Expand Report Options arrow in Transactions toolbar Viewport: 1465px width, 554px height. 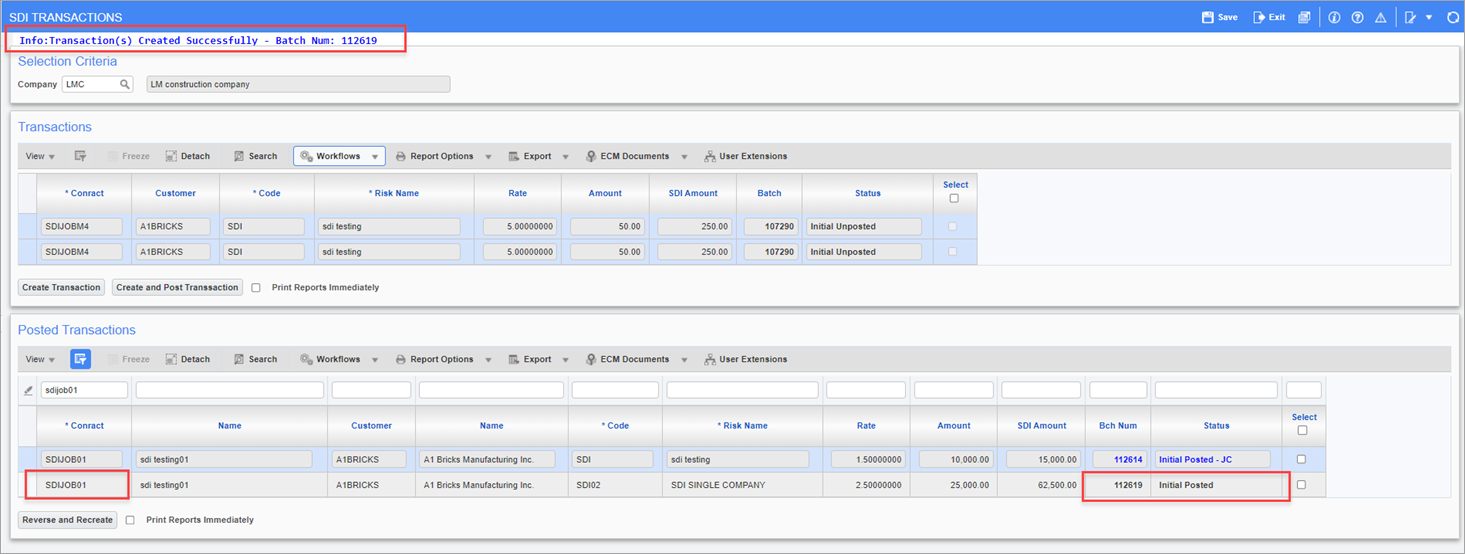(x=488, y=157)
